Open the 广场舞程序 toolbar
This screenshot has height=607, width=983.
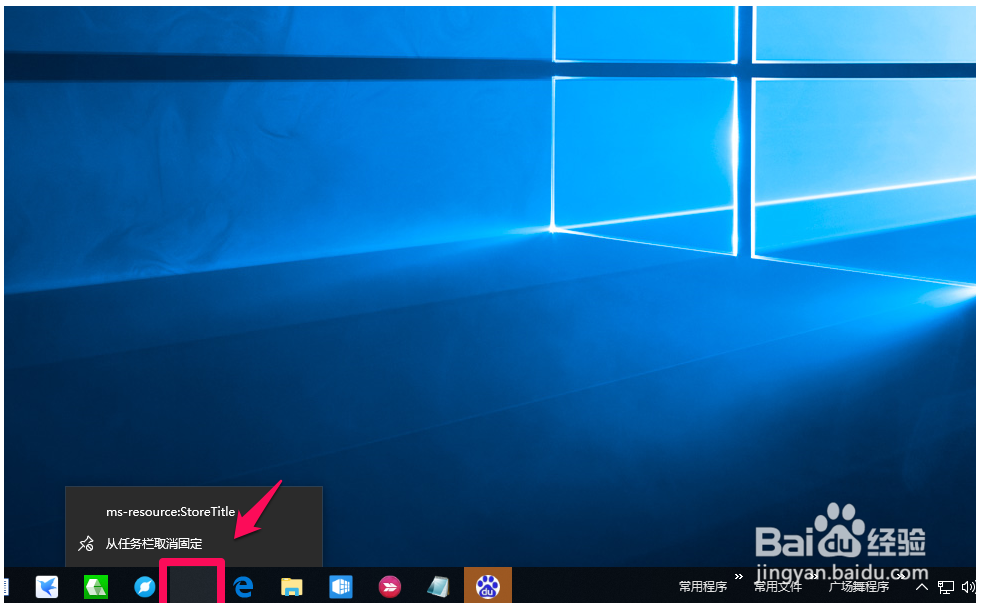[x=858, y=587]
